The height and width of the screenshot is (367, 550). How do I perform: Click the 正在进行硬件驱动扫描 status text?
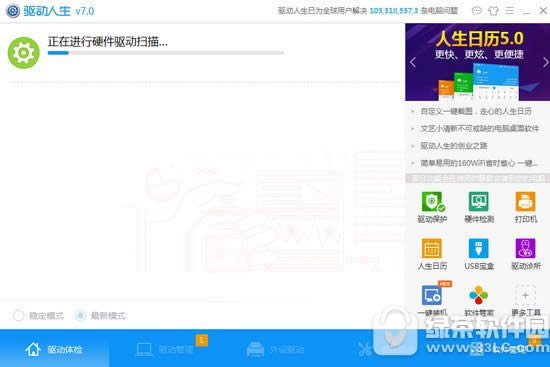108,42
